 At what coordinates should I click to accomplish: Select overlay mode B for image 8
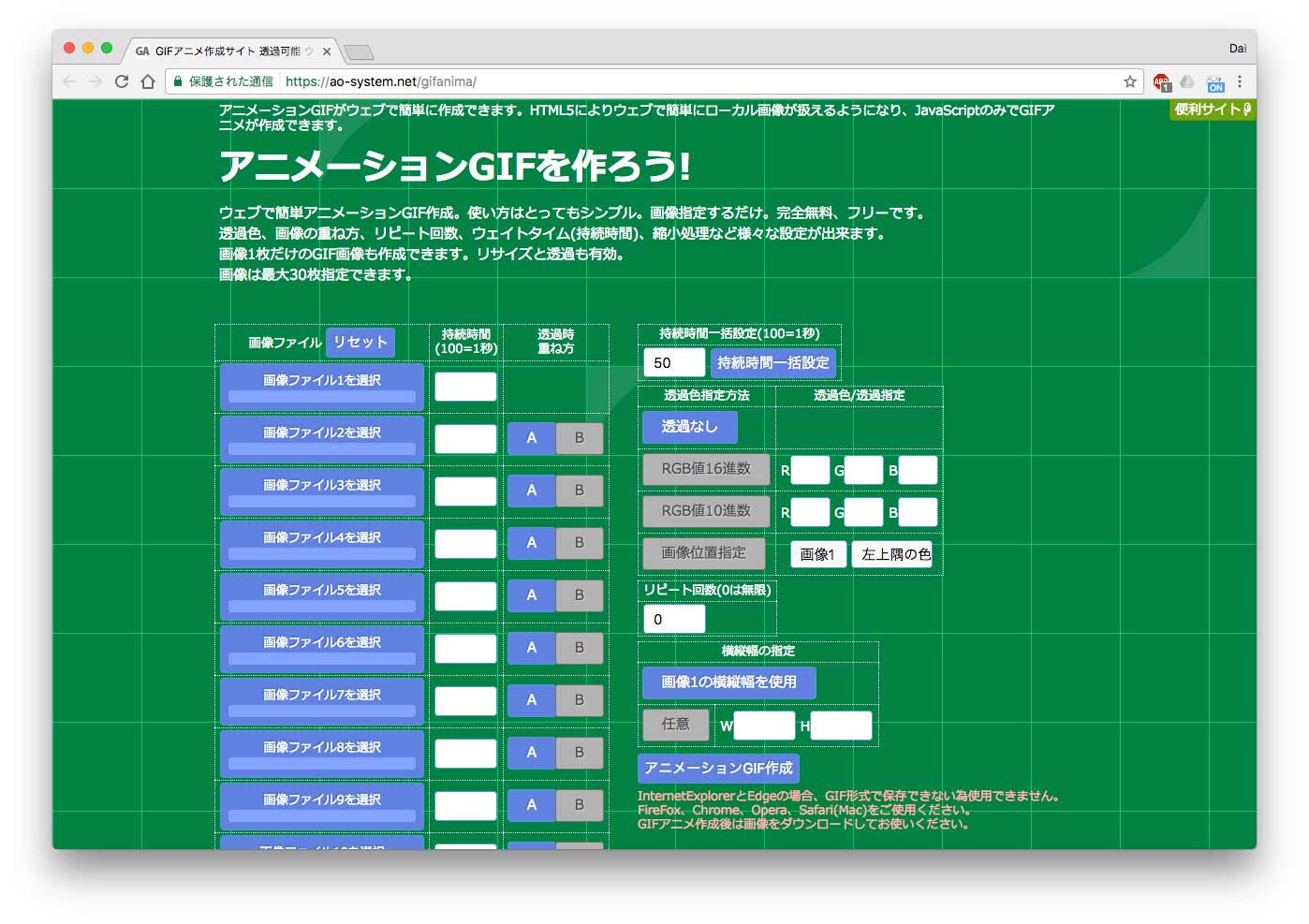(580, 753)
